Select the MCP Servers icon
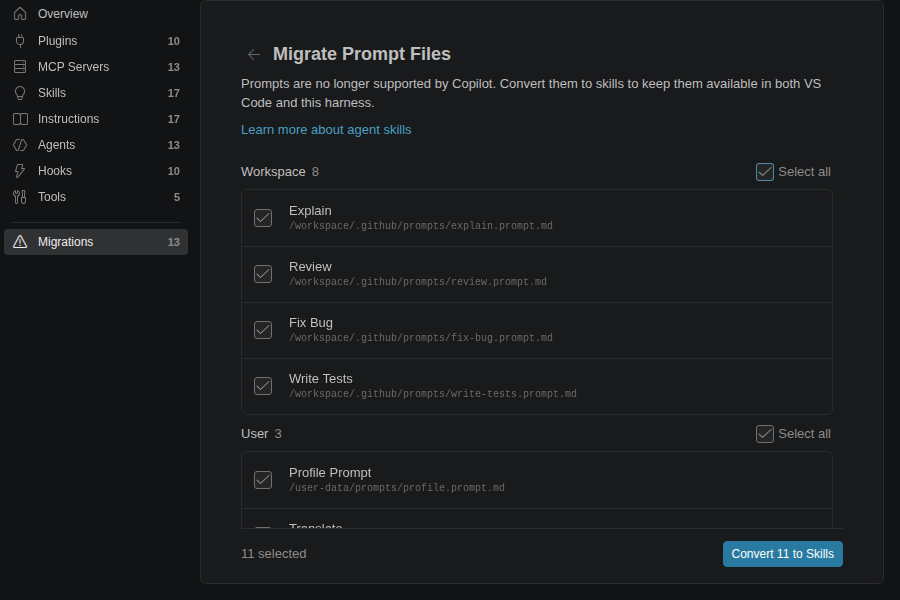 20,67
